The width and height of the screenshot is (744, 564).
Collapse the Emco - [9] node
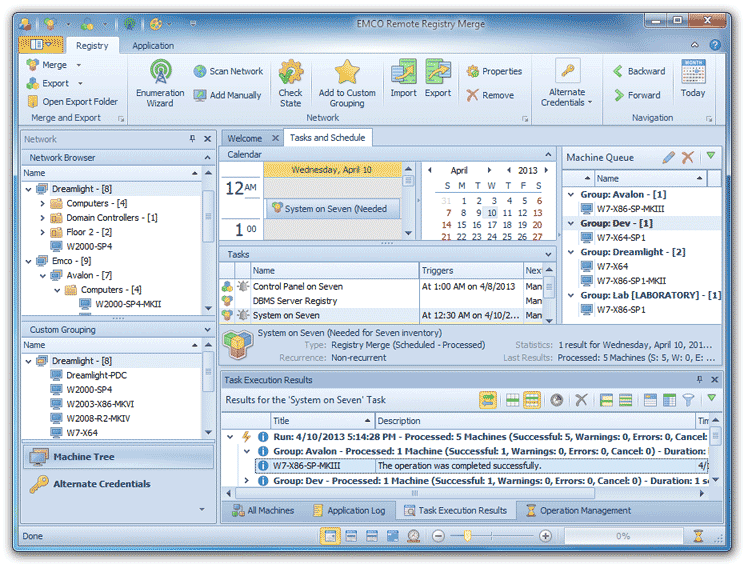[28, 261]
